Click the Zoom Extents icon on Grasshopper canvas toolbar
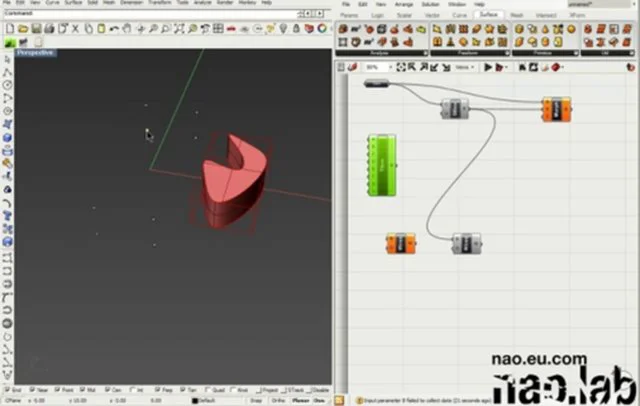Viewport: 640px width, 406px height. click(x=401, y=67)
